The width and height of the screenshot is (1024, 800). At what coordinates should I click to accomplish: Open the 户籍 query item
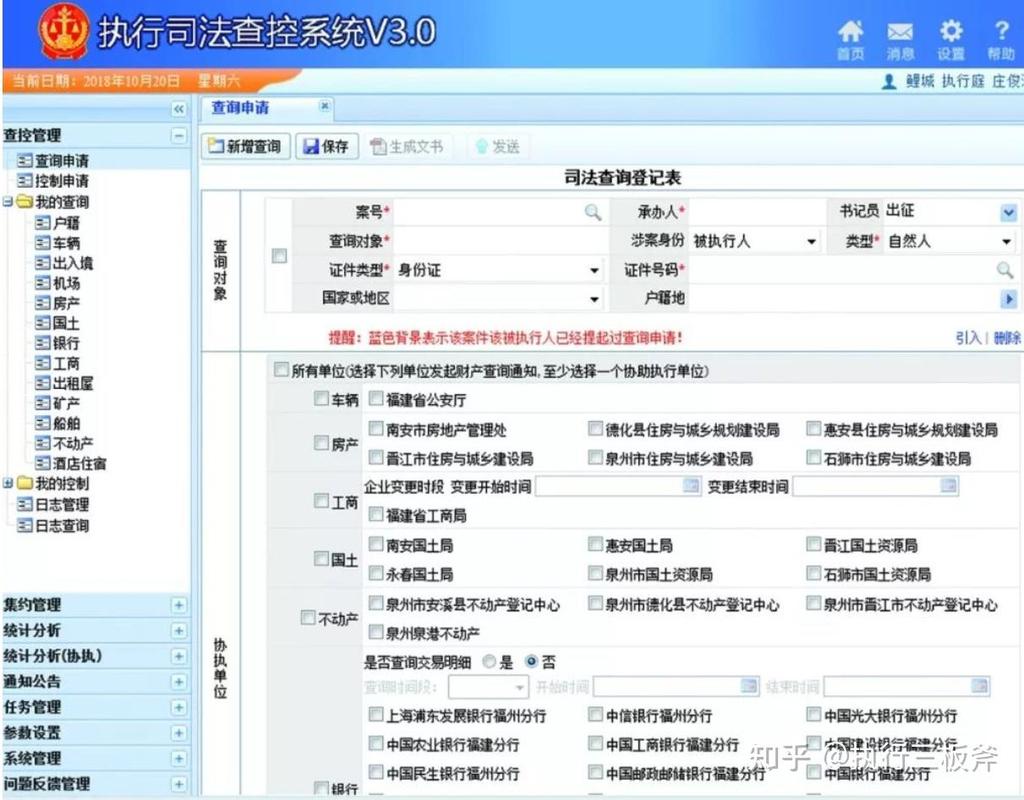(x=57, y=223)
